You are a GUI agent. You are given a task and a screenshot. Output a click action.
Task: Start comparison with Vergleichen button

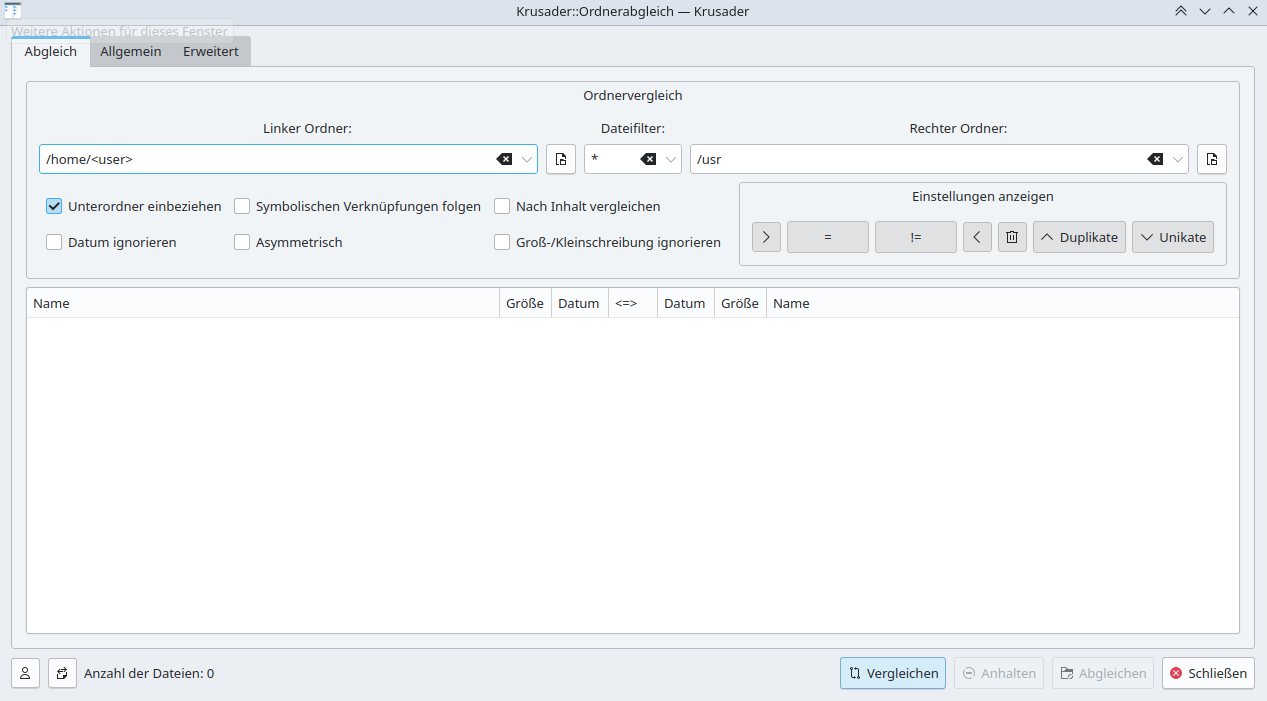click(x=893, y=673)
